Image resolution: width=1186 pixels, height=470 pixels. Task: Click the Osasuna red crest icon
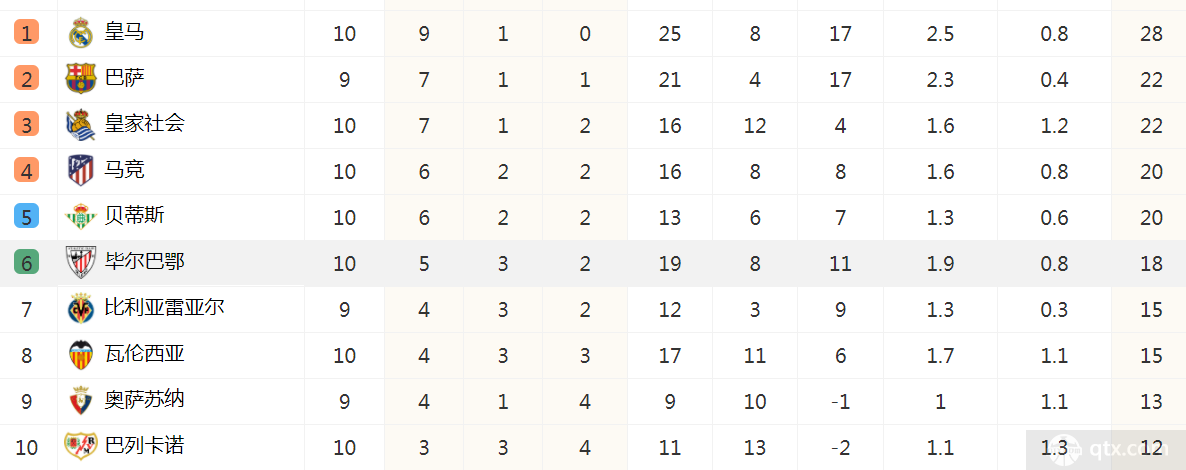coord(80,401)
